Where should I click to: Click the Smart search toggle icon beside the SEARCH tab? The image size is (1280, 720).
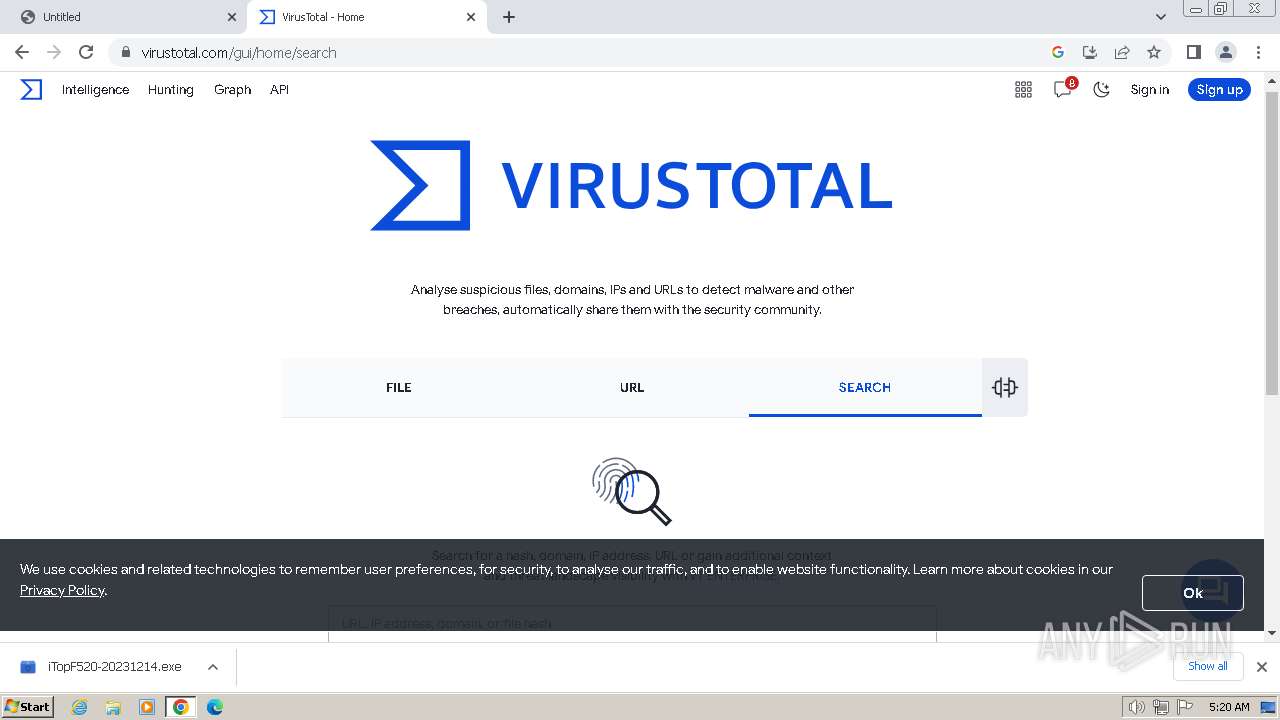(x=1005, y=388)
